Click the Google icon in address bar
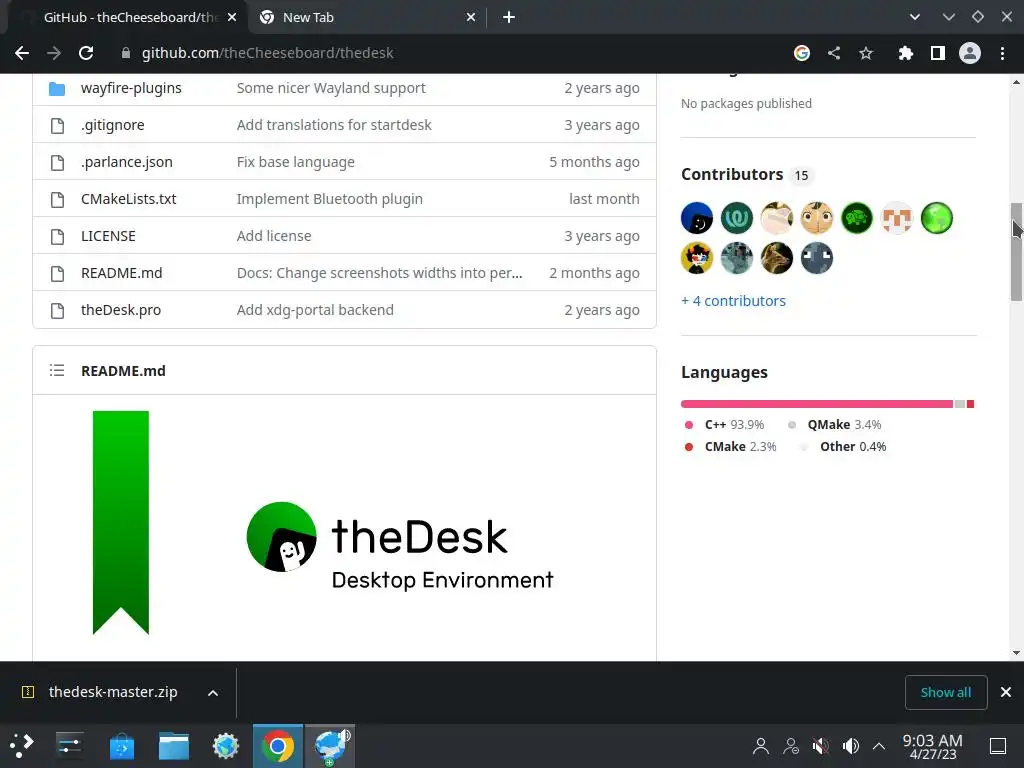The height and width of the screenshot is (768, 1024). click(x=802, y=53)
